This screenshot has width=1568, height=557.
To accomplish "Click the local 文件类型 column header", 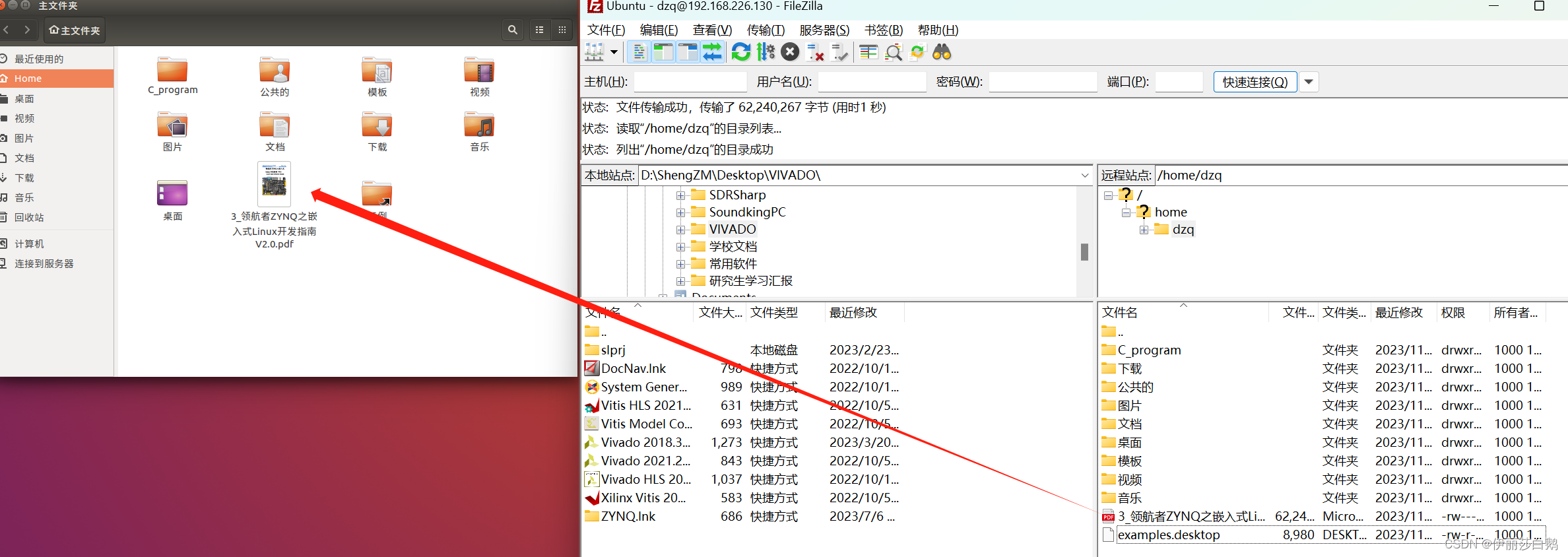I will point(785,312).
